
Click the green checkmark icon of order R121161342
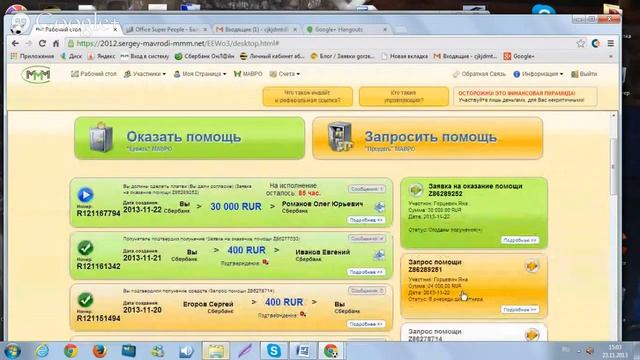85,248
